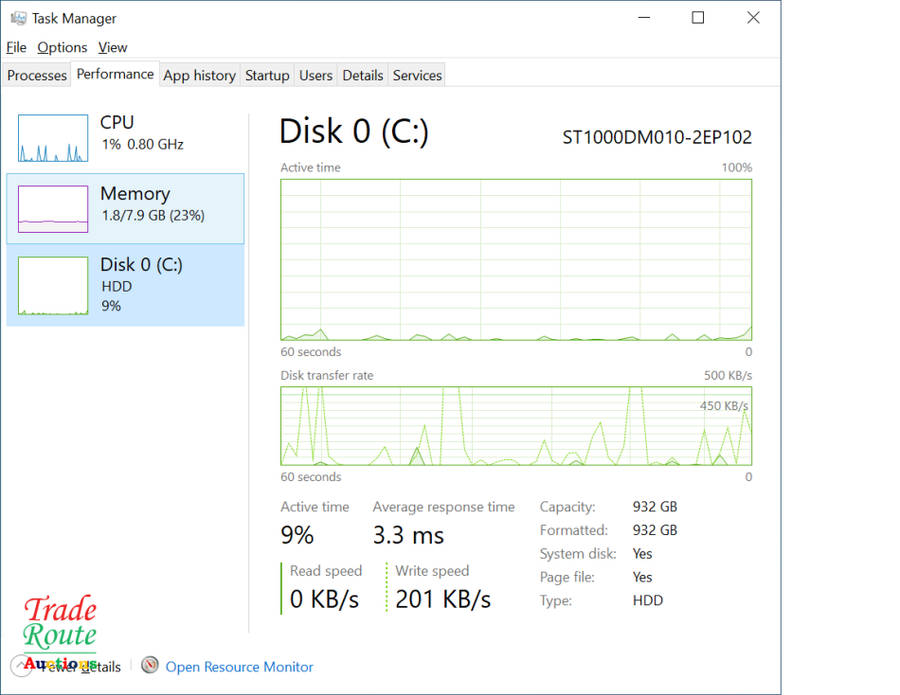The width and height of the screenshot is (900, 695).
Task: Switch to the Startup tab
Action: [267, 75]
